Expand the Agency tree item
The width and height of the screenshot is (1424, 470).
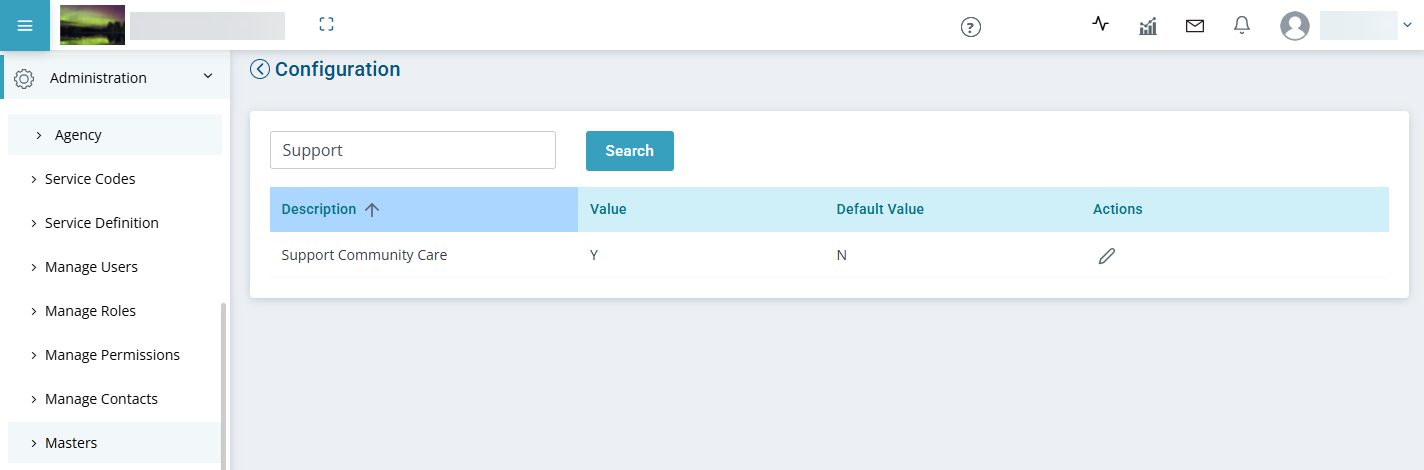(38, 135)
